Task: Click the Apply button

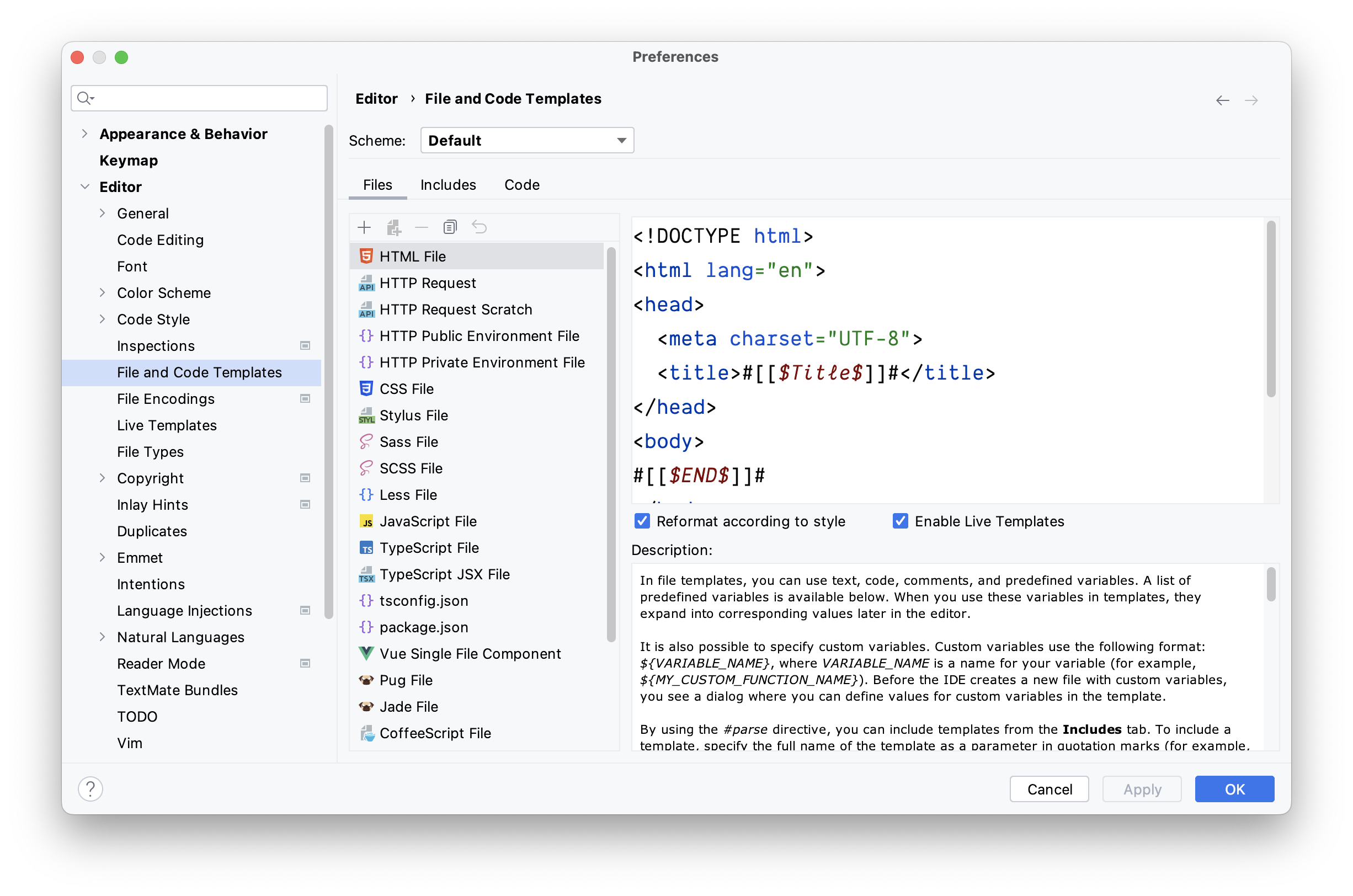Action: click(1142, 788)
